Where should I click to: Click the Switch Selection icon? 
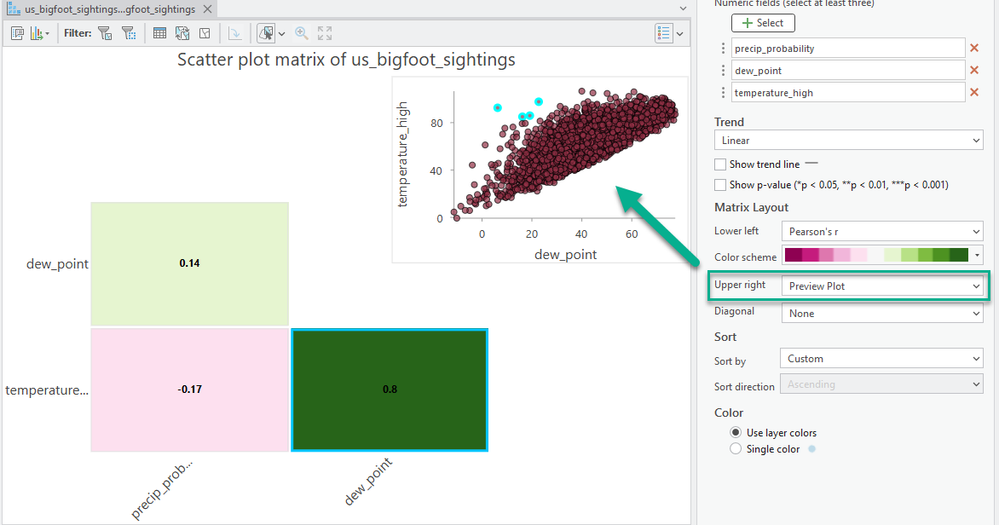pos(182,33)
